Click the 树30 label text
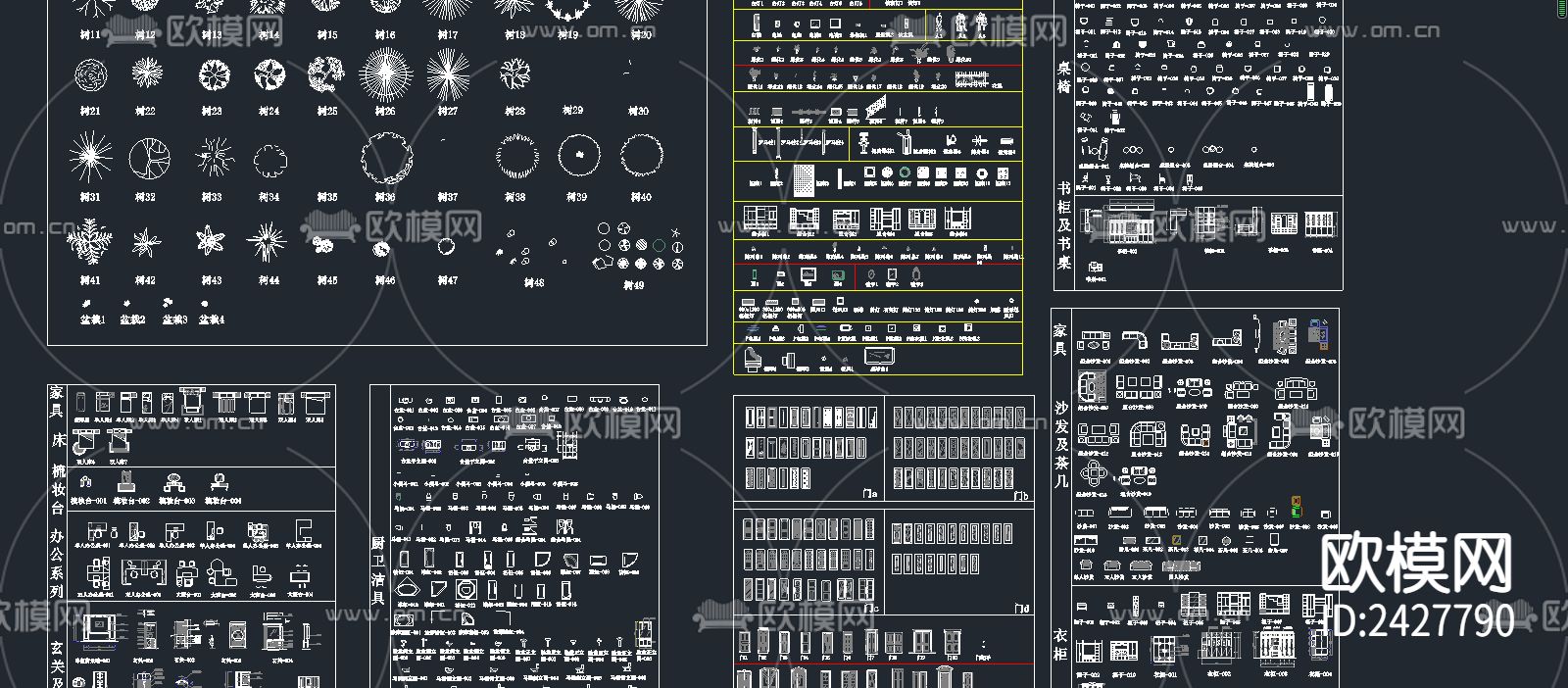Viewport: 1568px width, 688px height. click(x=638, y=112)
